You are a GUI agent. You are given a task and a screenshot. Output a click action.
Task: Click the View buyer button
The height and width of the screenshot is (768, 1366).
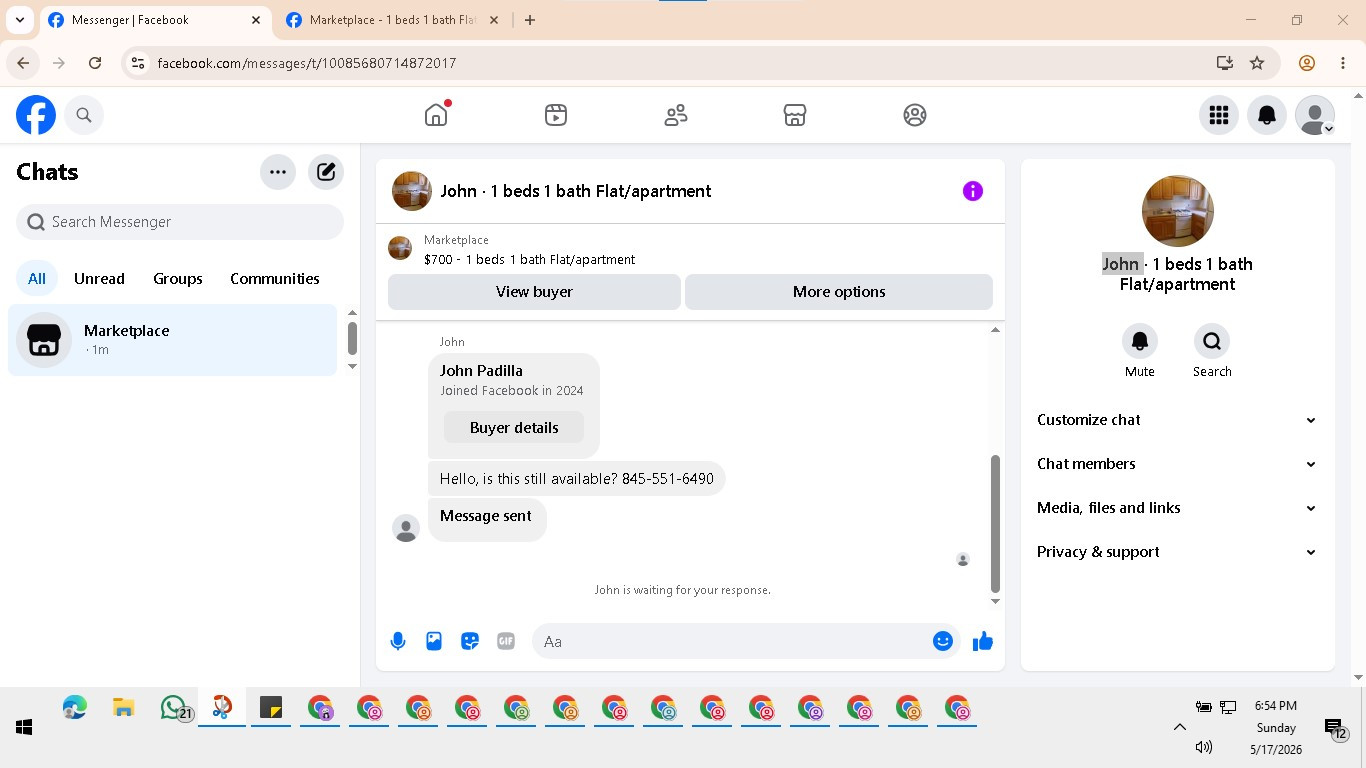coord(534,292)
